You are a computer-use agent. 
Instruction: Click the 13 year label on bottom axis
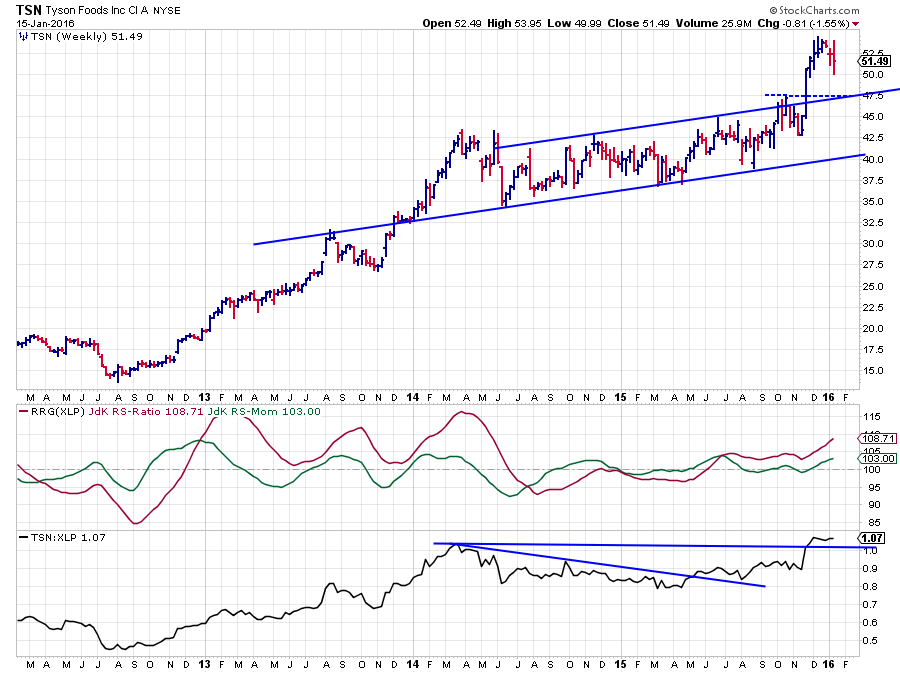[204, 664]
